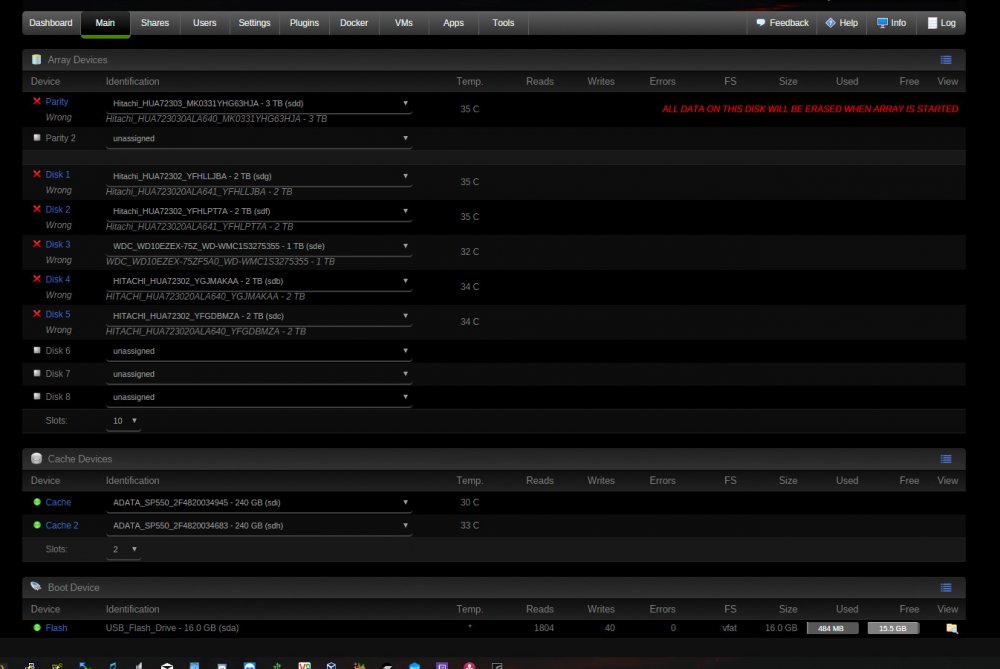1000x669 pixels.
Task: Change cache Slots count from 2
Action: [124, 549]
